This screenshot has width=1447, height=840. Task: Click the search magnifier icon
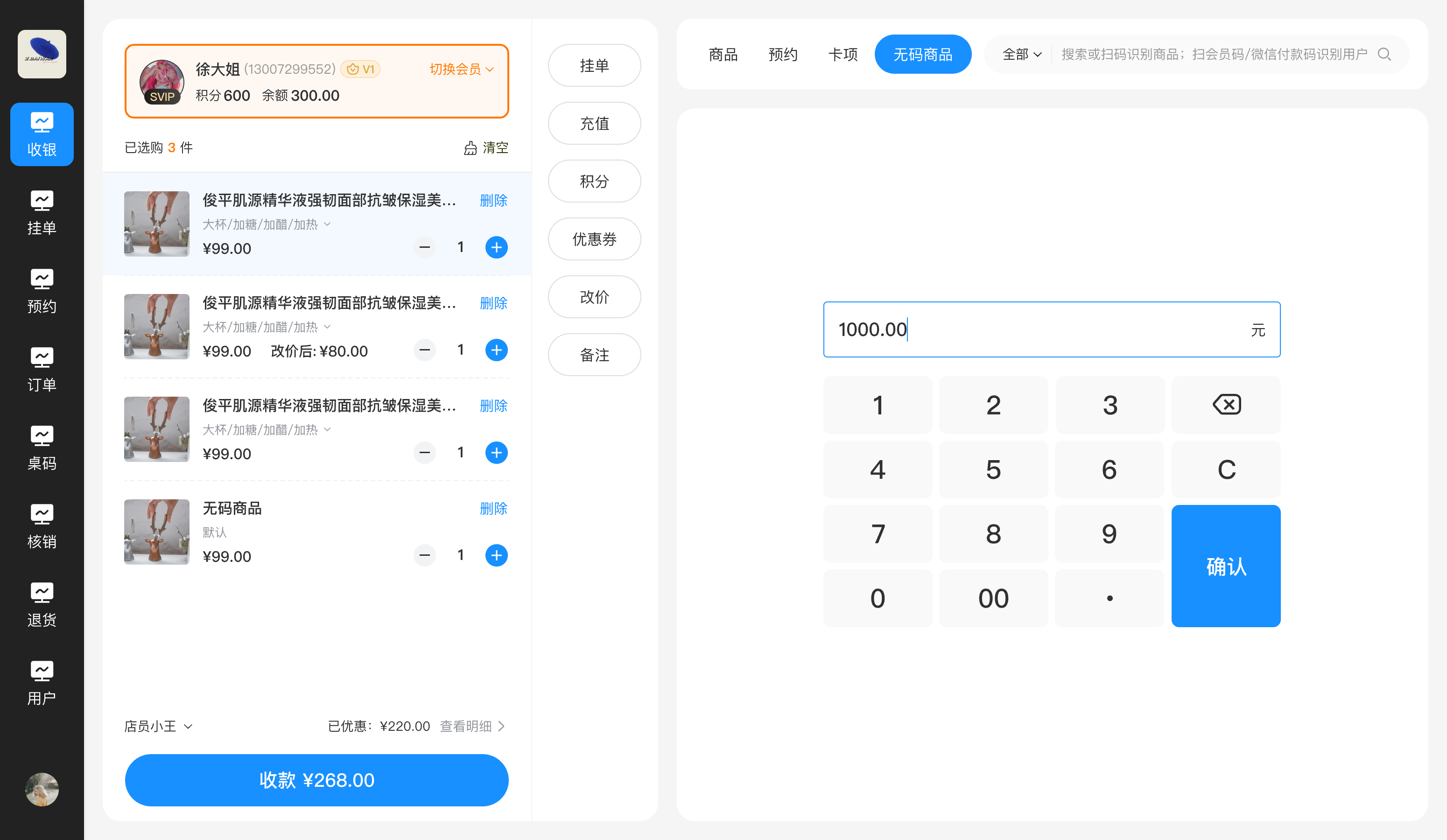coord(1384,55)
